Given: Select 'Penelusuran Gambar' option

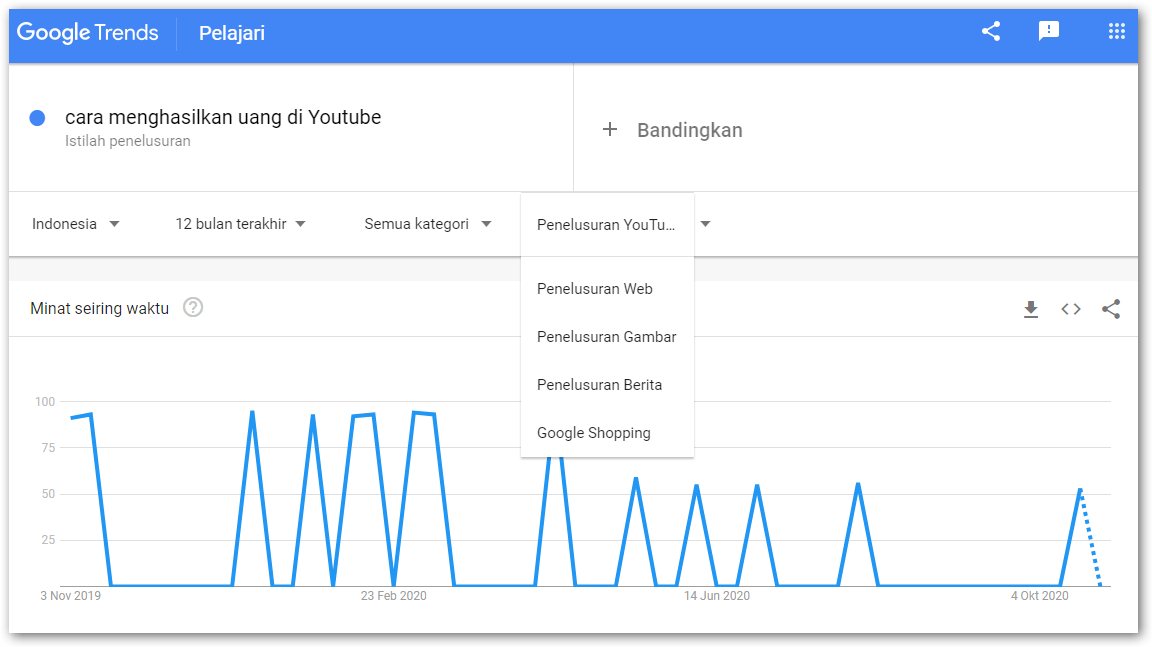Looking at the screenshot, I should 607,337.
